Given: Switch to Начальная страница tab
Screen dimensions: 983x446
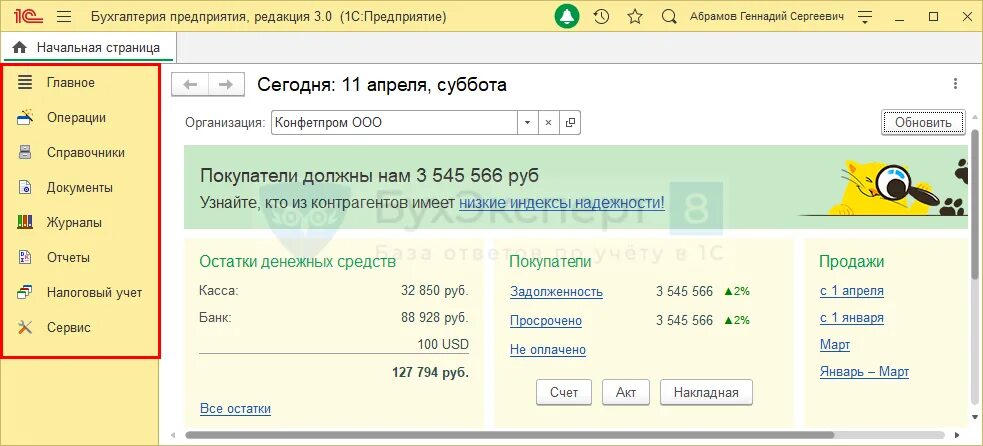Looking at the screenshot, I should (89, 48).
